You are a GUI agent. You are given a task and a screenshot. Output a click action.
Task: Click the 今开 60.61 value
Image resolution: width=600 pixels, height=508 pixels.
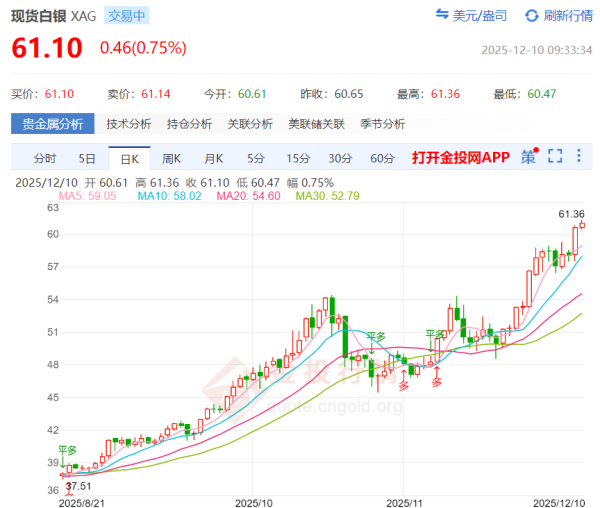[x=252, y=94]
